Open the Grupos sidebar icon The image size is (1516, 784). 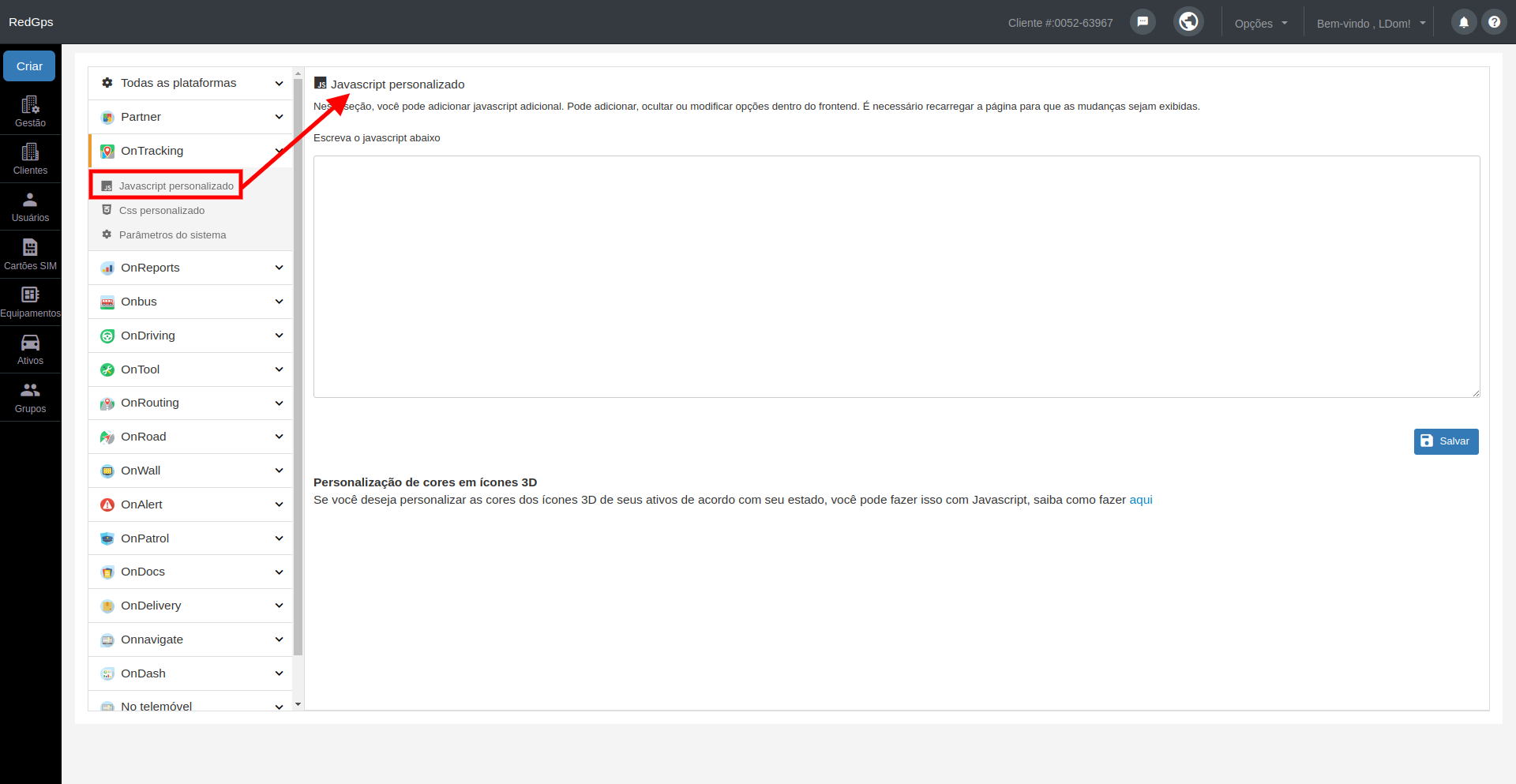click(30, 398)
